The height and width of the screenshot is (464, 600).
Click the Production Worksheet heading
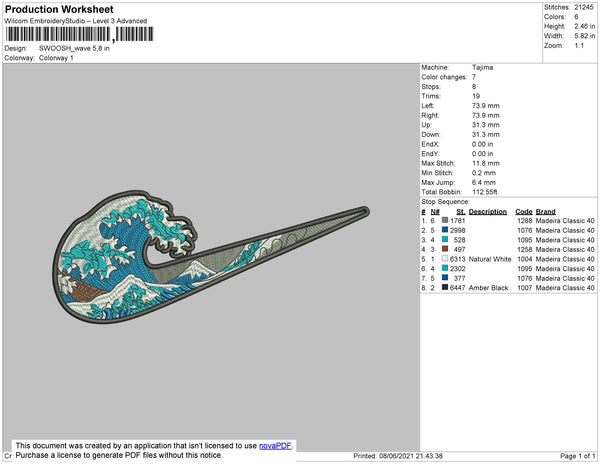point(59,10)
